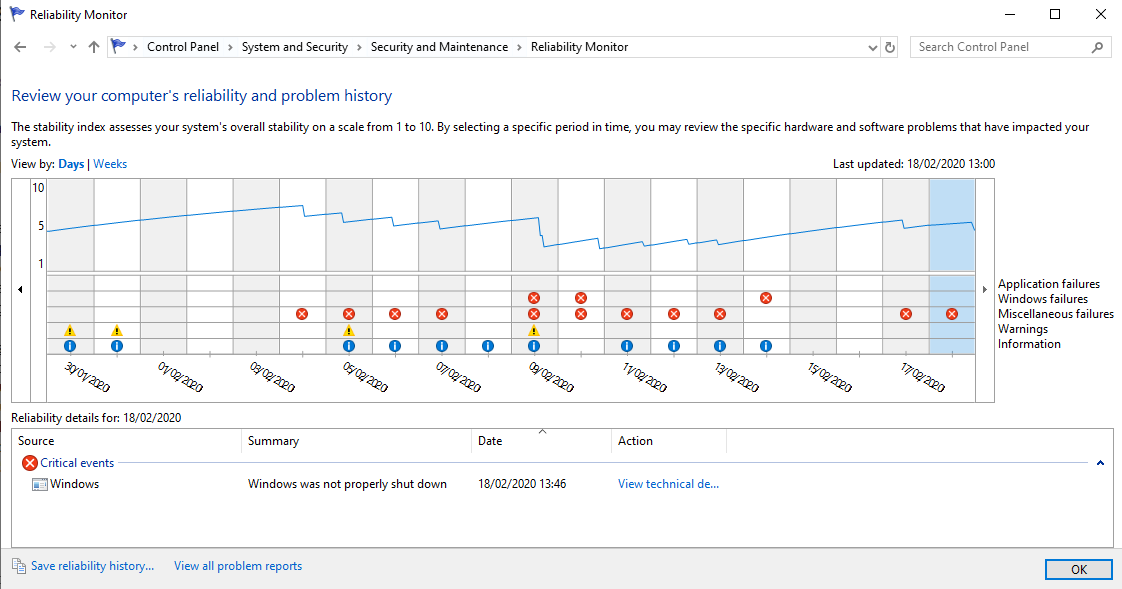Click the search magnifier in Search Control Panel
The width and height of the screenshot is (1122, 589).
pyautogui.click(x=1097, y=46)
